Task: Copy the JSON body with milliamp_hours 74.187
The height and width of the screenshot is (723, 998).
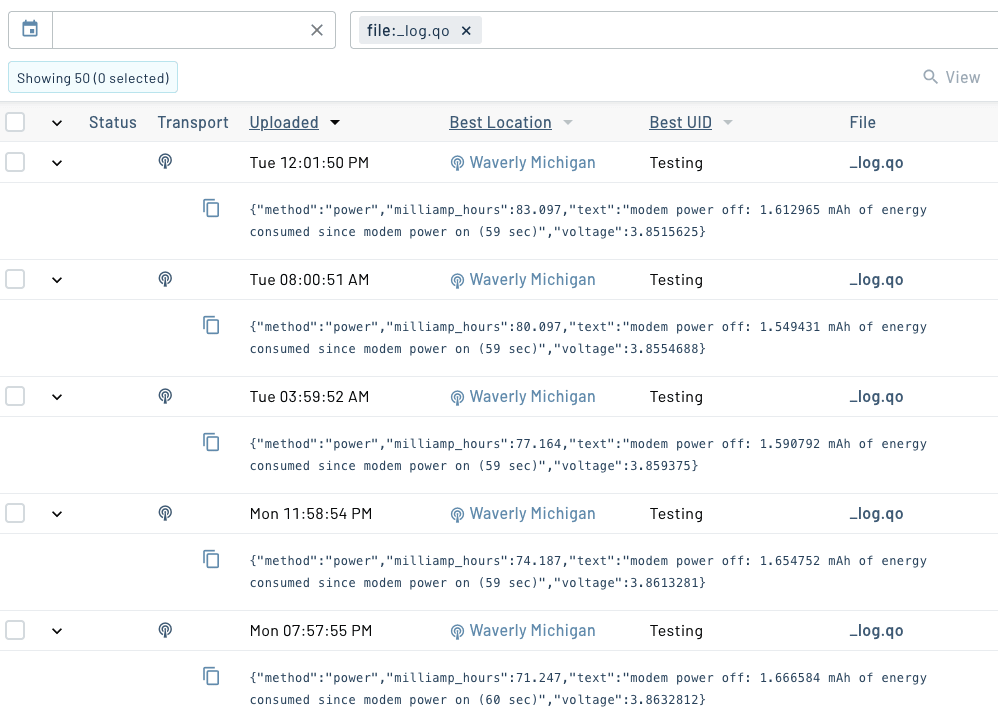Action: pyautogui.click(x=211, y=559)
